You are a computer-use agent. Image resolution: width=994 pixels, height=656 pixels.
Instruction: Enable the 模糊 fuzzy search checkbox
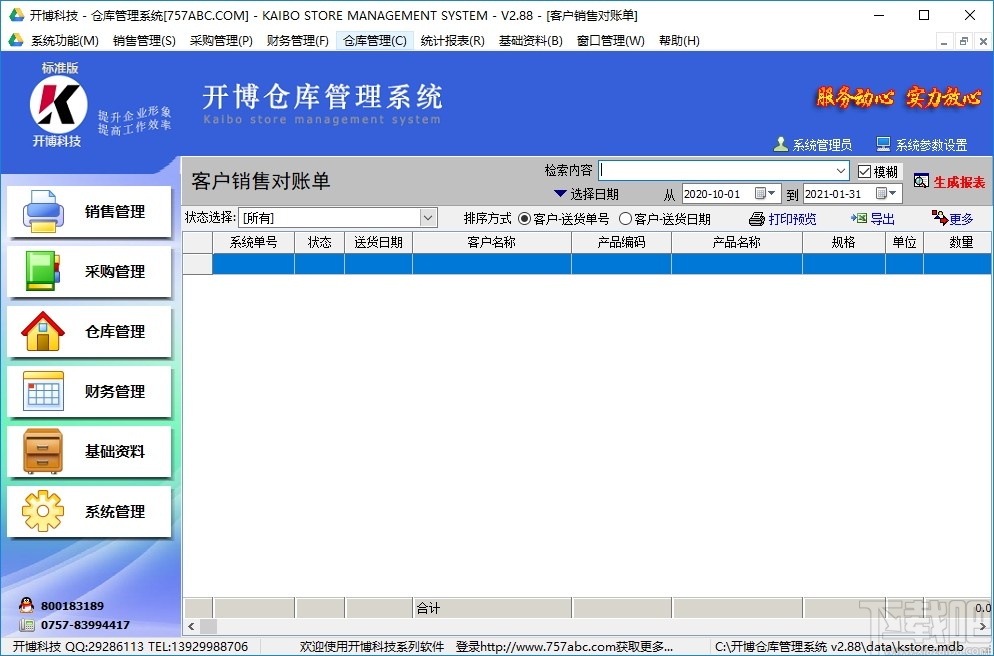[866, 170]
